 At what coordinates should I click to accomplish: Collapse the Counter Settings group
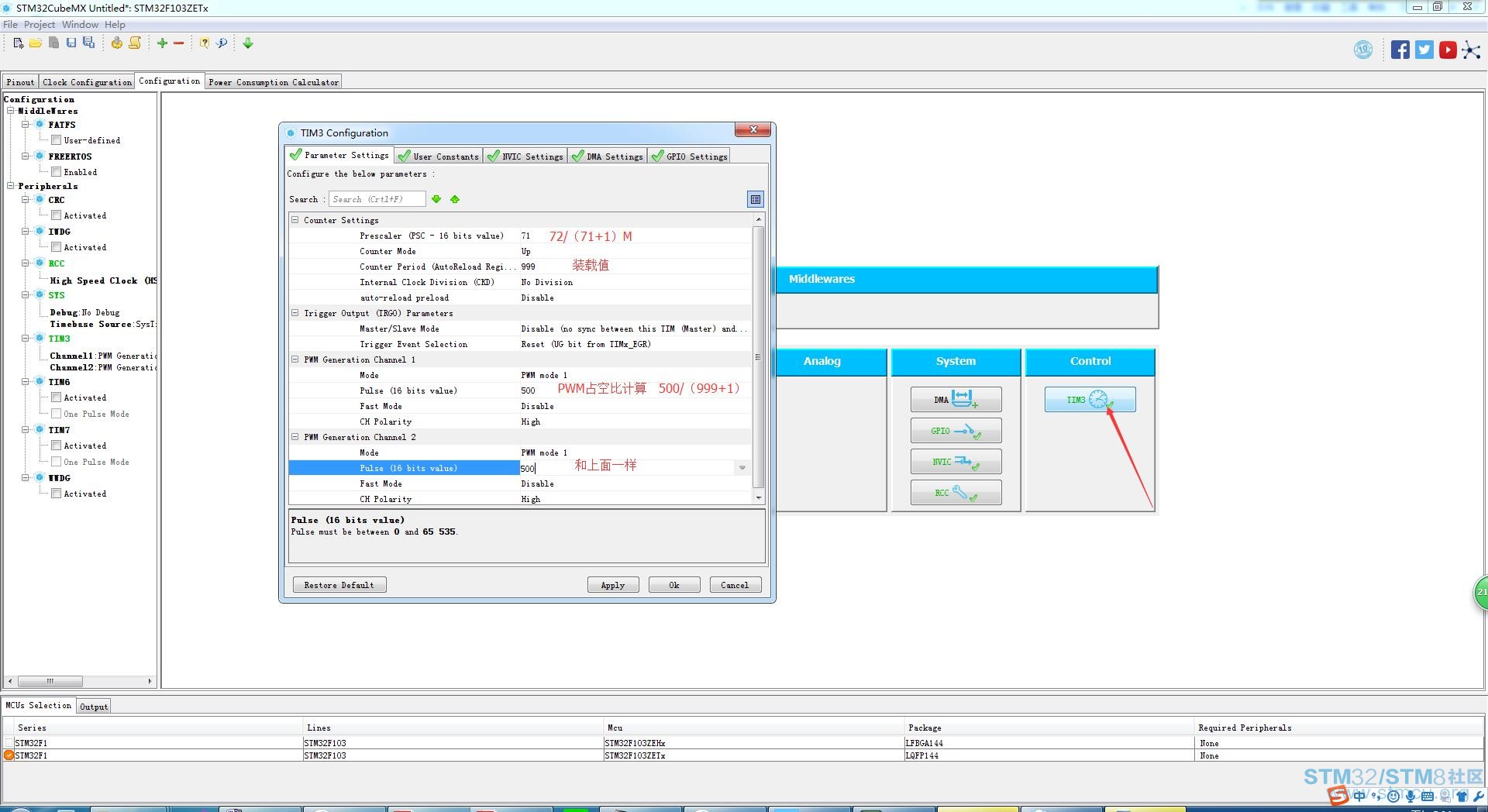click(x=295, y=220)
